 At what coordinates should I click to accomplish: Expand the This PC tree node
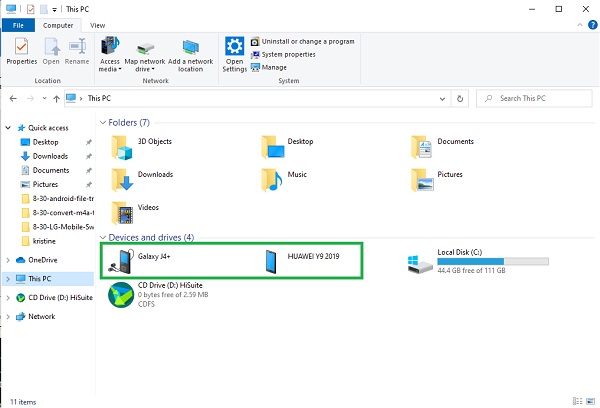point(8,279)
